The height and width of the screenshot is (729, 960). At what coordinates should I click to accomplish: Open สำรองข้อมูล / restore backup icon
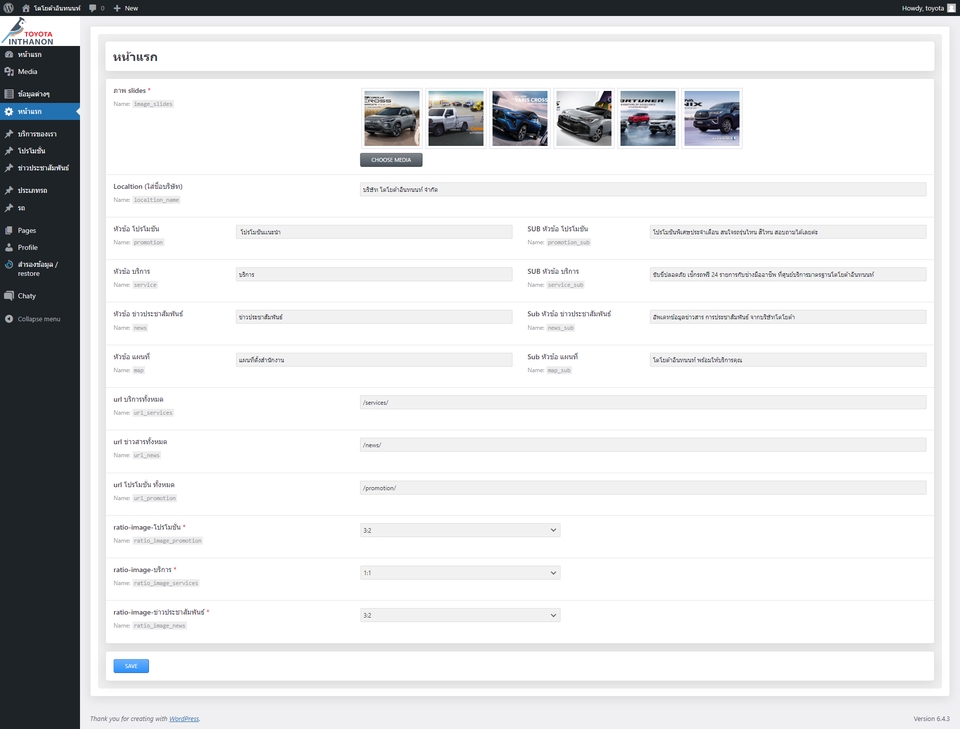click(9, 264)
